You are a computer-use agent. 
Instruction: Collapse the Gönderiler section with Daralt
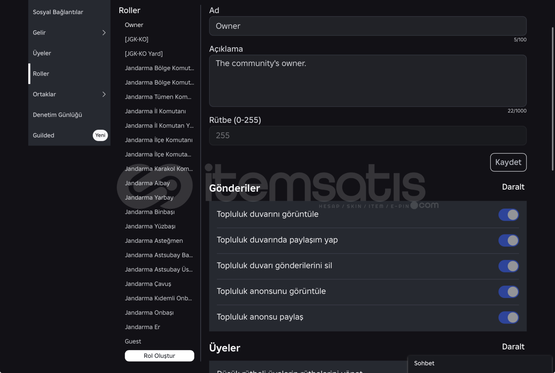pyautogui.click(x=513, y=187)
